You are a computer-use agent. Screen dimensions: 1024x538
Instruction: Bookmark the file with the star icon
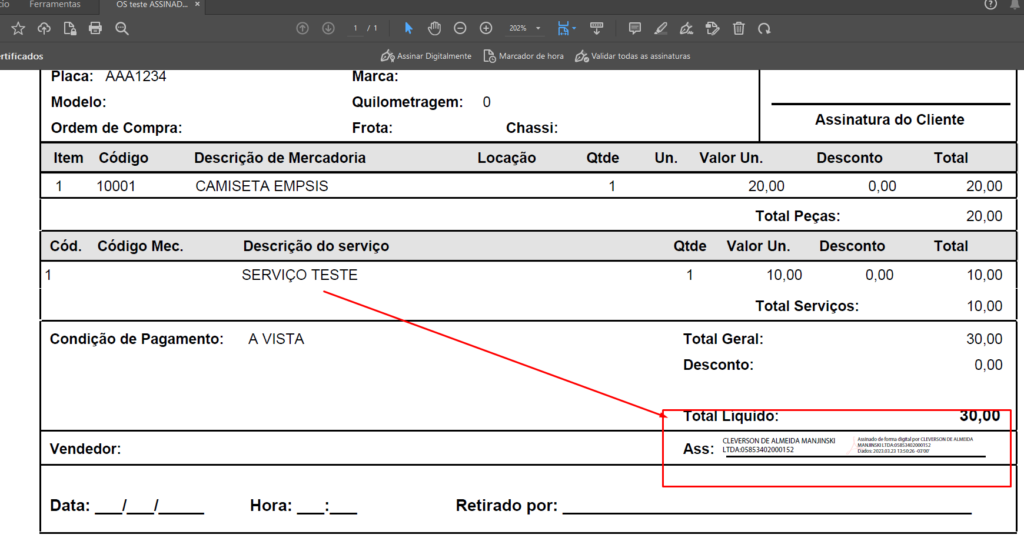point(18,28)
